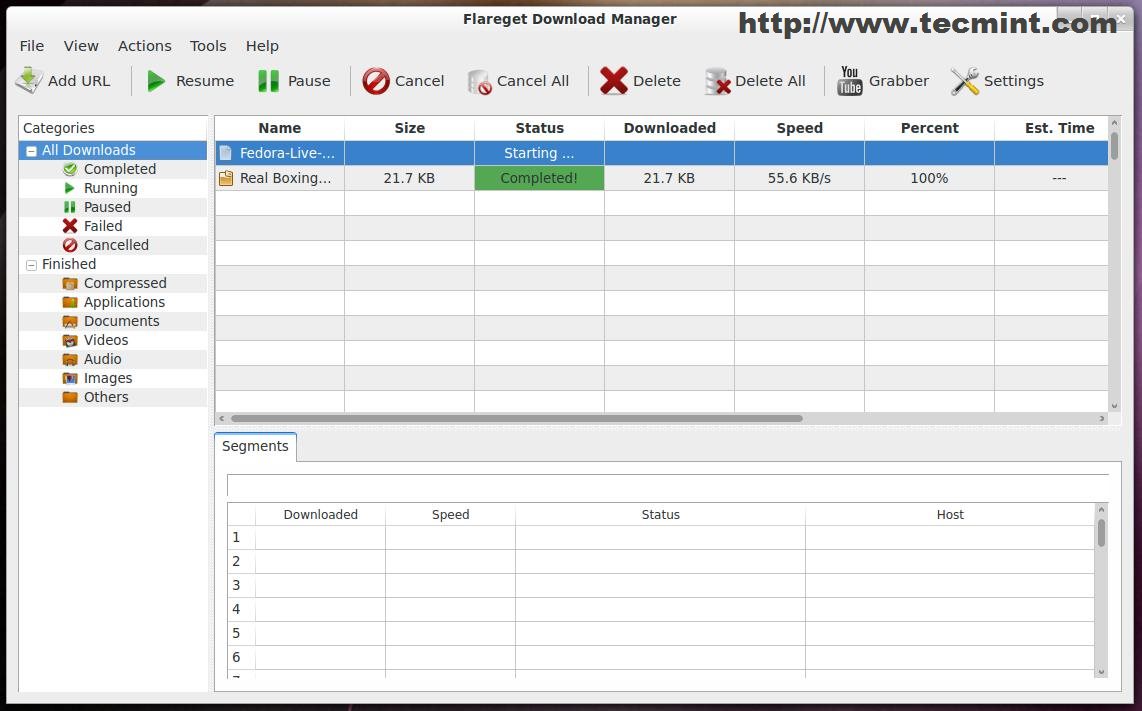The width and height of the screenshot is (1142, 711).
Task: Sort downloads by Name column header
Action: pos(280,128)
